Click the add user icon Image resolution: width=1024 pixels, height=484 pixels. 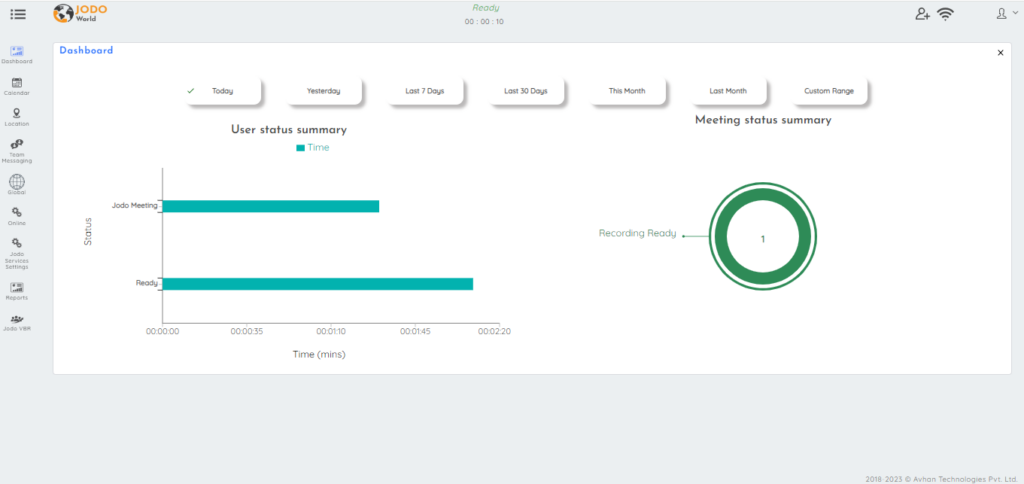[922, 14]
